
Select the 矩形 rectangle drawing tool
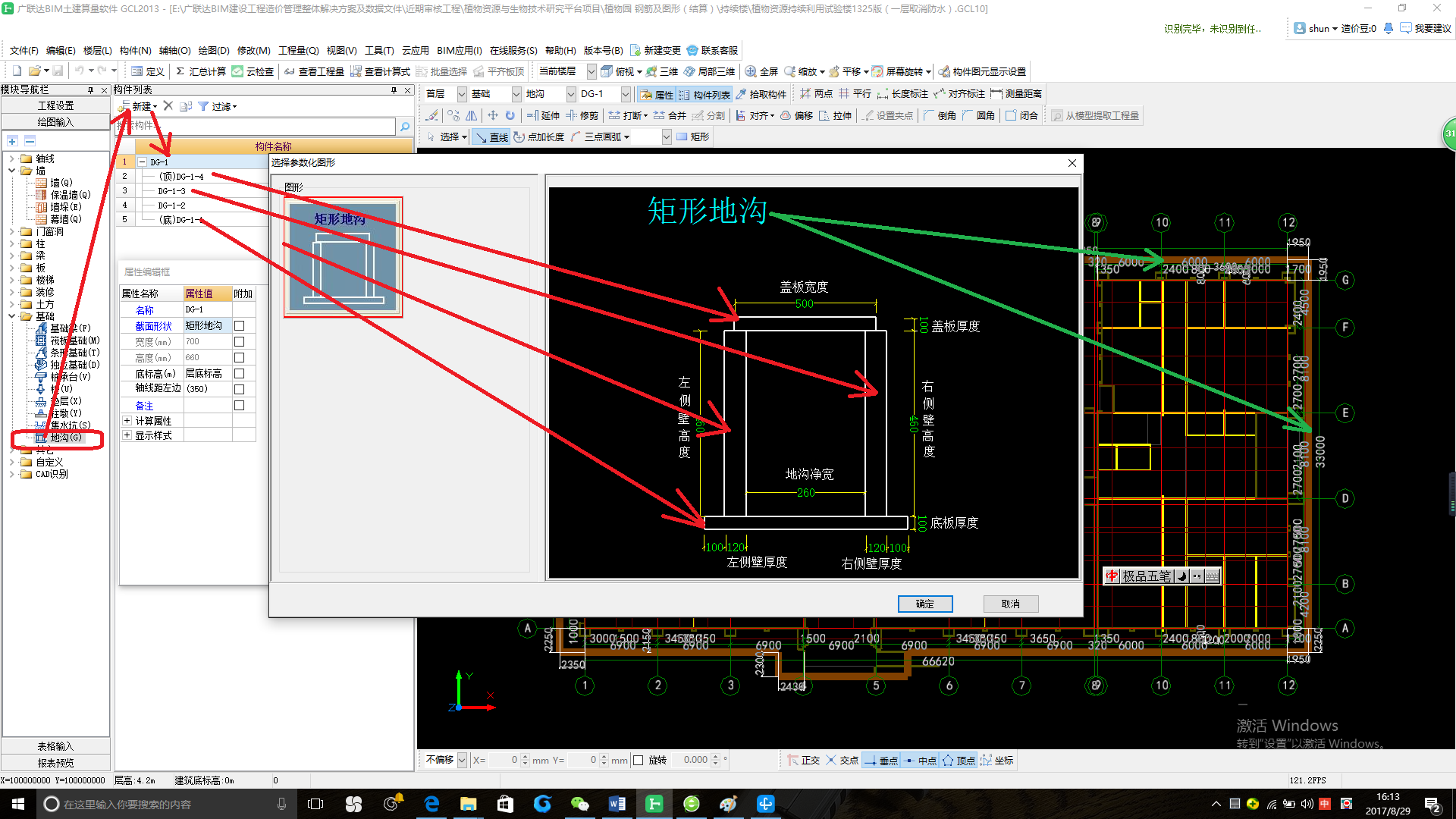[693, 137]
